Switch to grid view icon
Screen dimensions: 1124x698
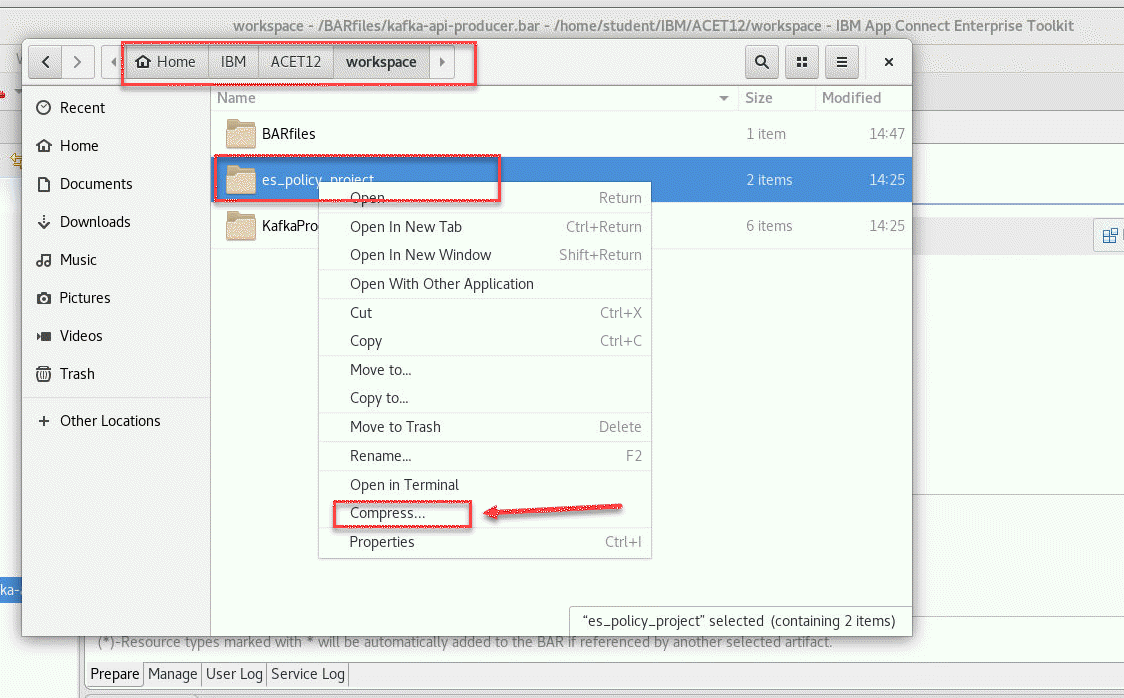(x=802, y=62)
